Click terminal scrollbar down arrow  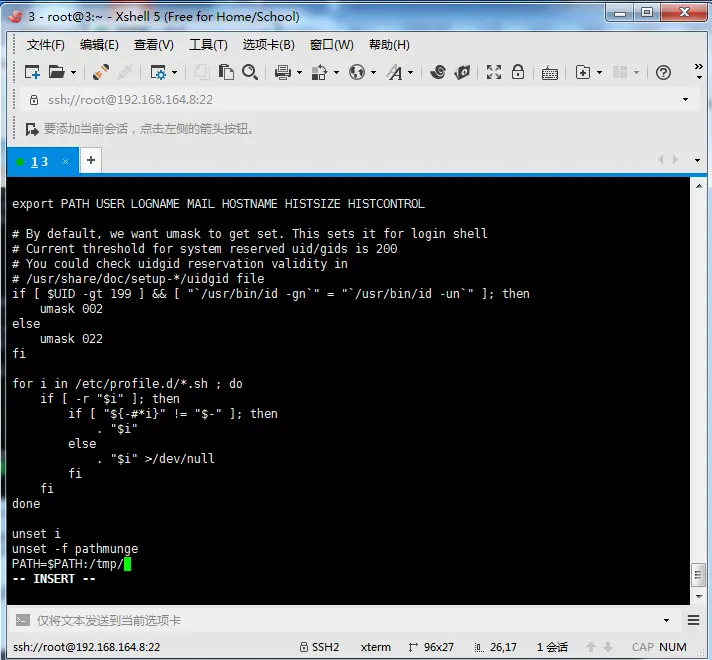tap(699, 596)
